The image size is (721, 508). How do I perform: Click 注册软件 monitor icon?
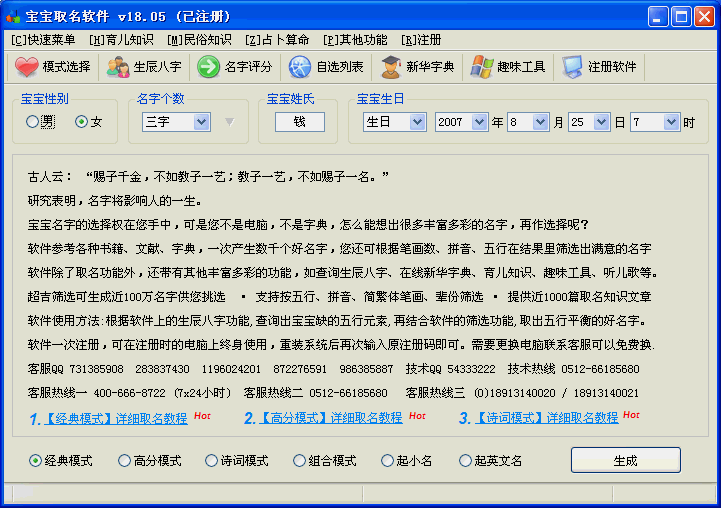pos(572,67)
